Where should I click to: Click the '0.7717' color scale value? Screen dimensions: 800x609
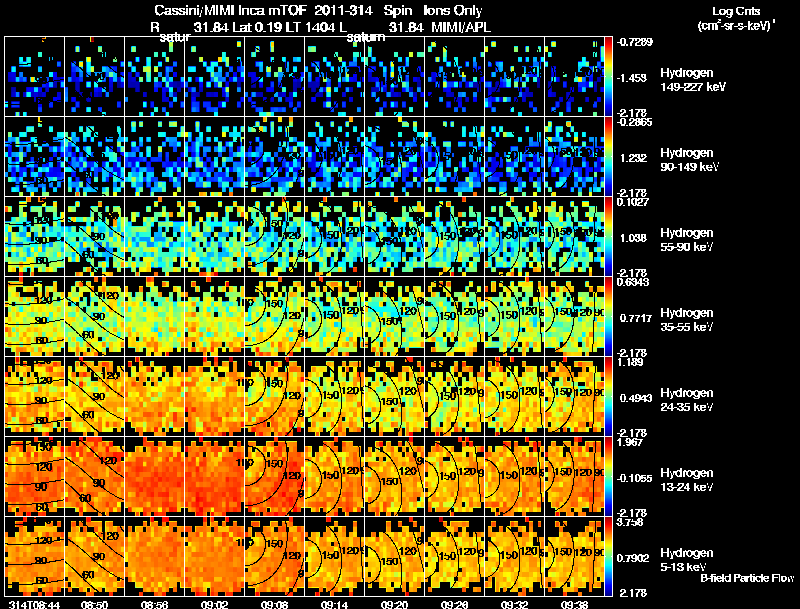click(x=636, y=318)
